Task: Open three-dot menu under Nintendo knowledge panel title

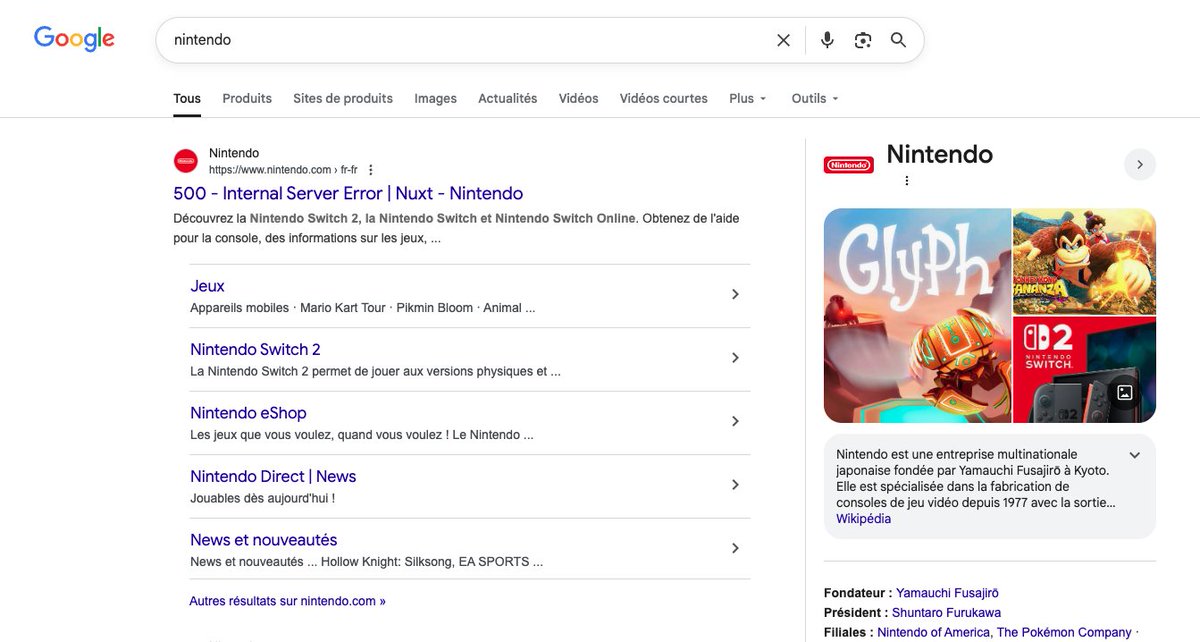Action: (x=907, y=181)
